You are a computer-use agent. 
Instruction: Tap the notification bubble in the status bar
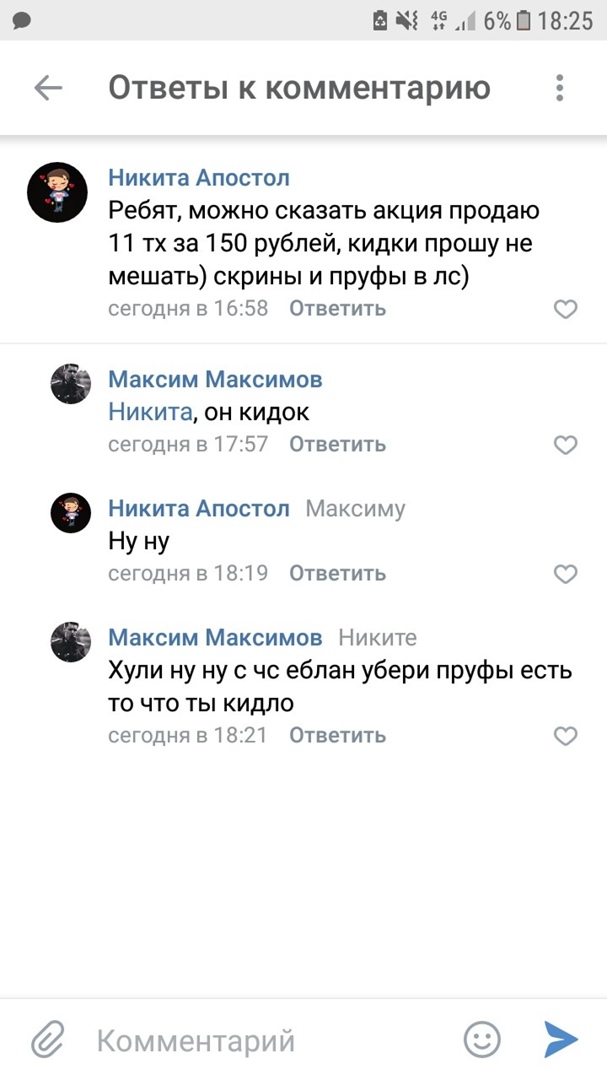22,20
